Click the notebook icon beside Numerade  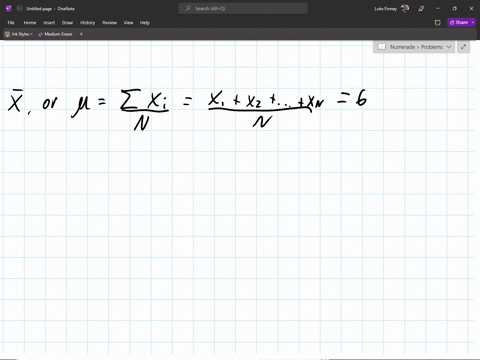pyautogui.click(x=382, y=47)
